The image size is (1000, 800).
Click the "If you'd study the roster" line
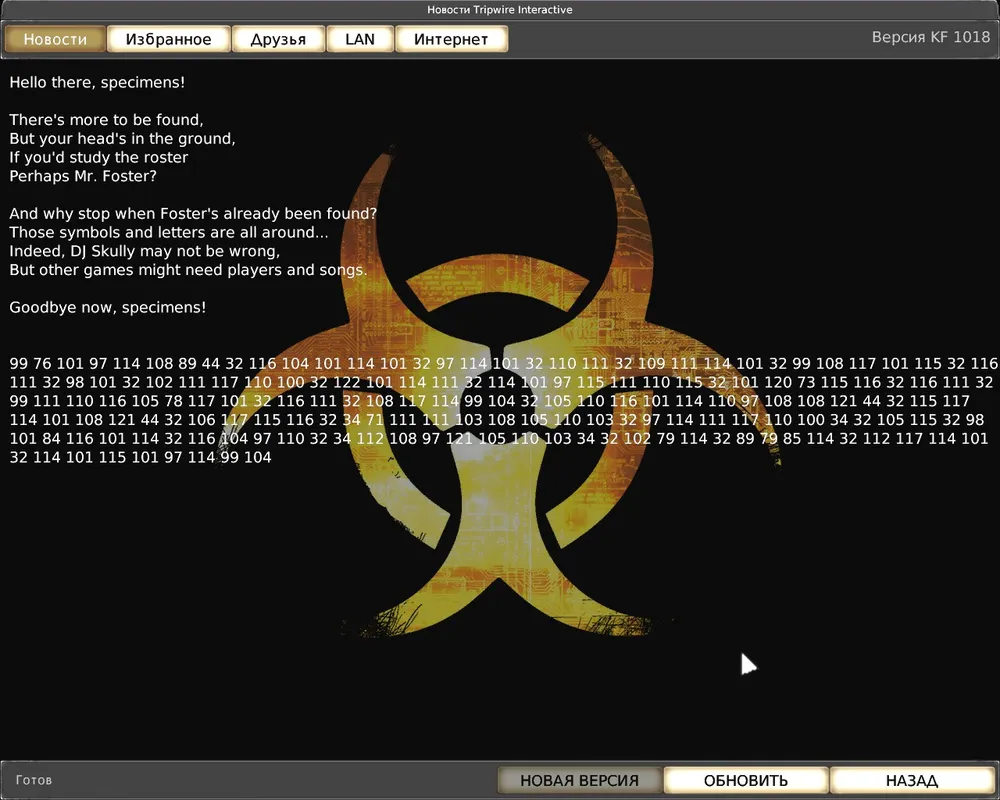[x=99, y=157]
